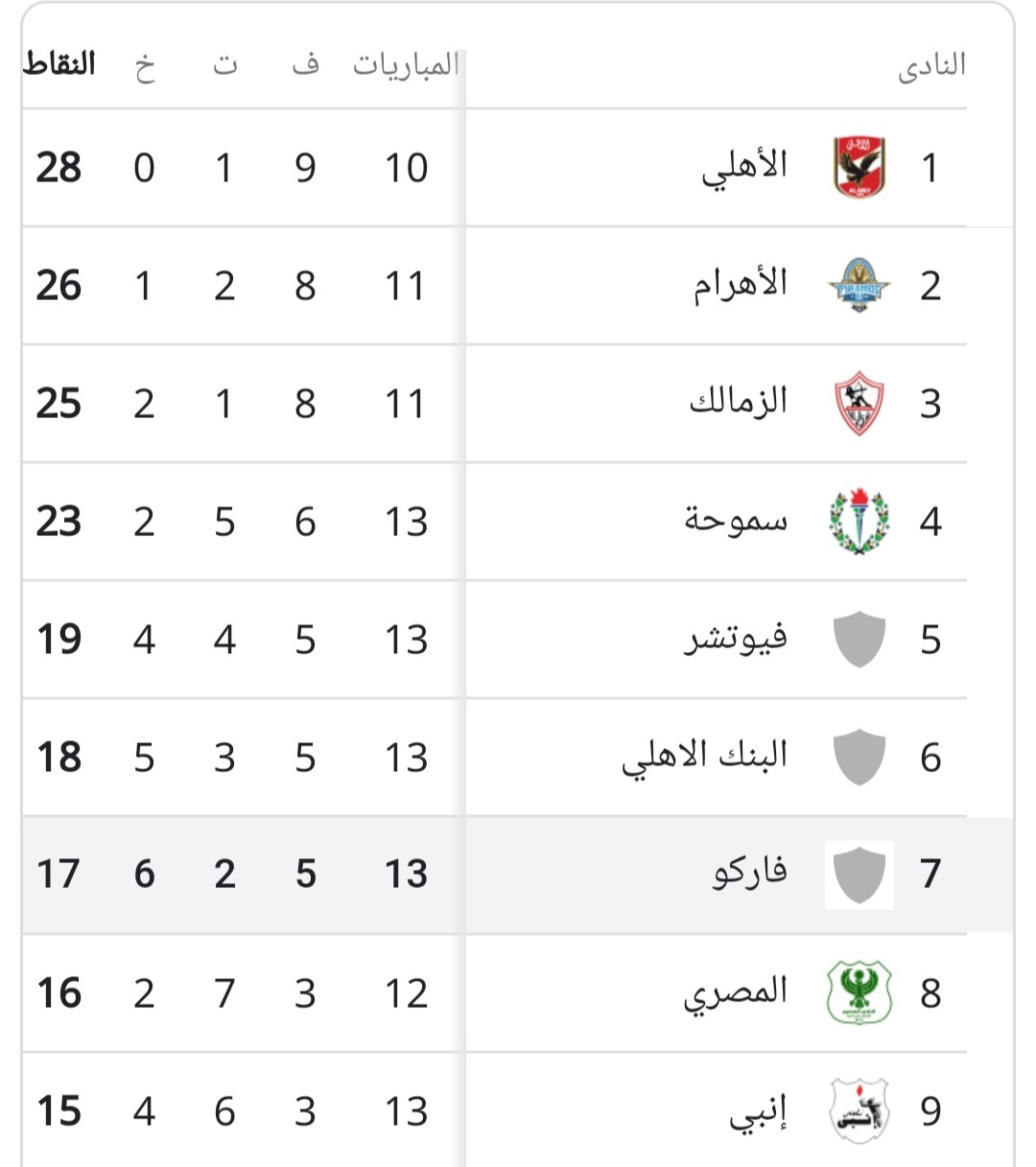1036x1167 pixels.
Task: Click the Al Ahly club crest
Action: pos(859,167)
